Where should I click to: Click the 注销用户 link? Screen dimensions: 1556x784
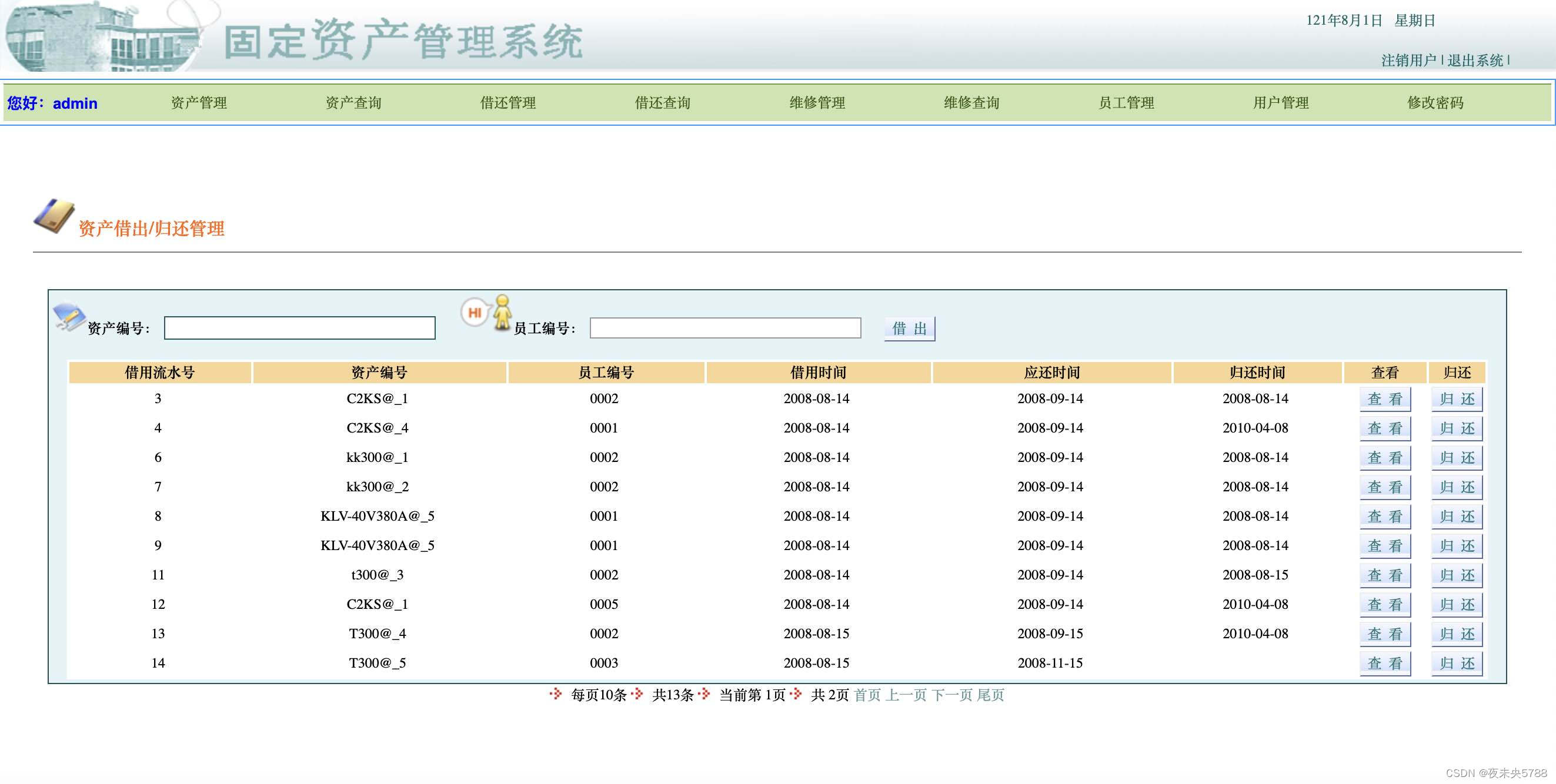pyautogui.click(x=1408, y=61)
